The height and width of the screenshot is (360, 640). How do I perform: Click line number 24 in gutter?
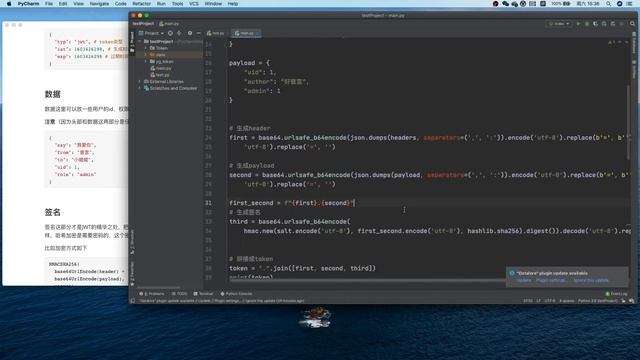click(x=209, y=138)
